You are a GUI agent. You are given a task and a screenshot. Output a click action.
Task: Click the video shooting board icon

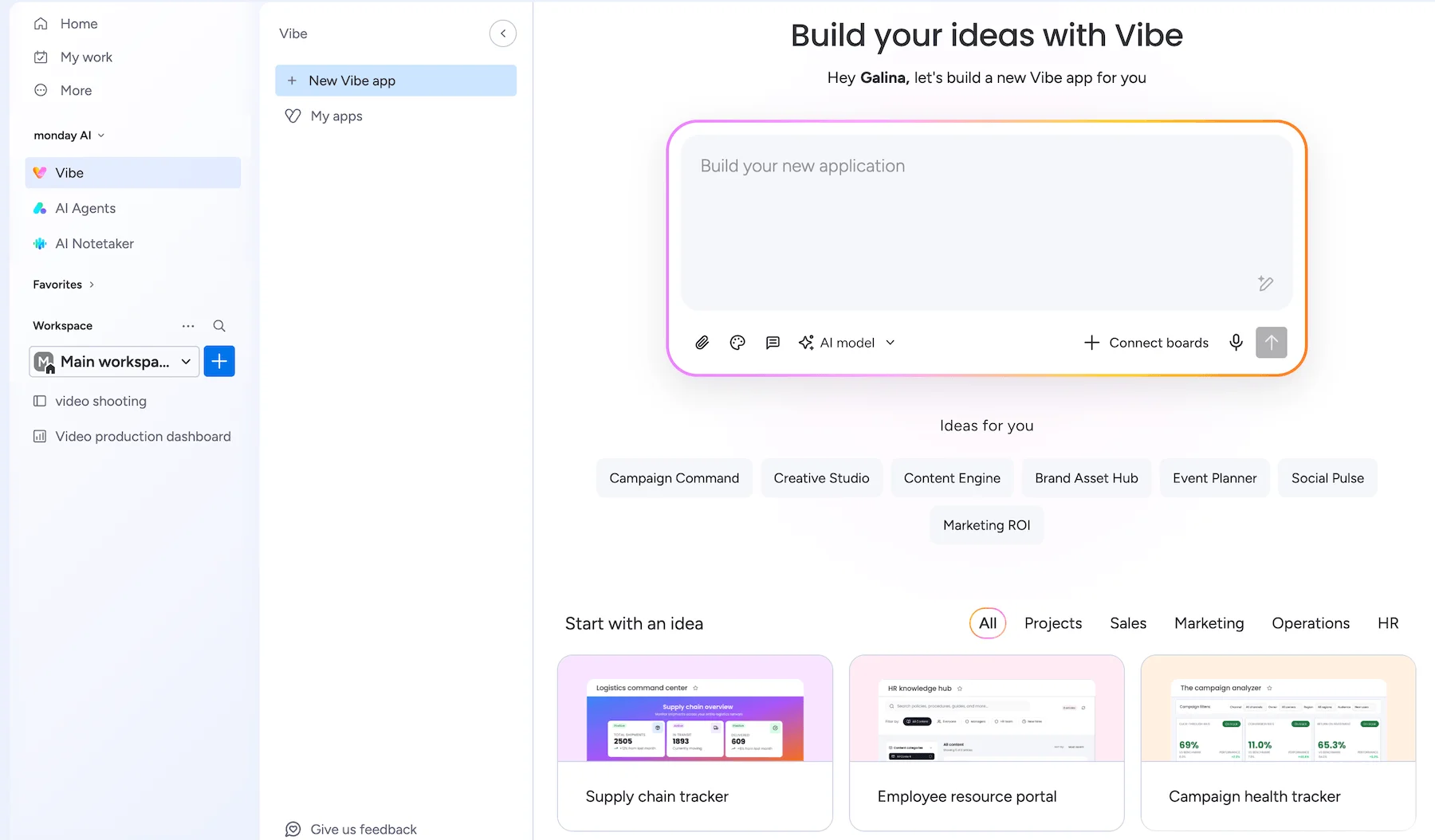pos(40,401)
